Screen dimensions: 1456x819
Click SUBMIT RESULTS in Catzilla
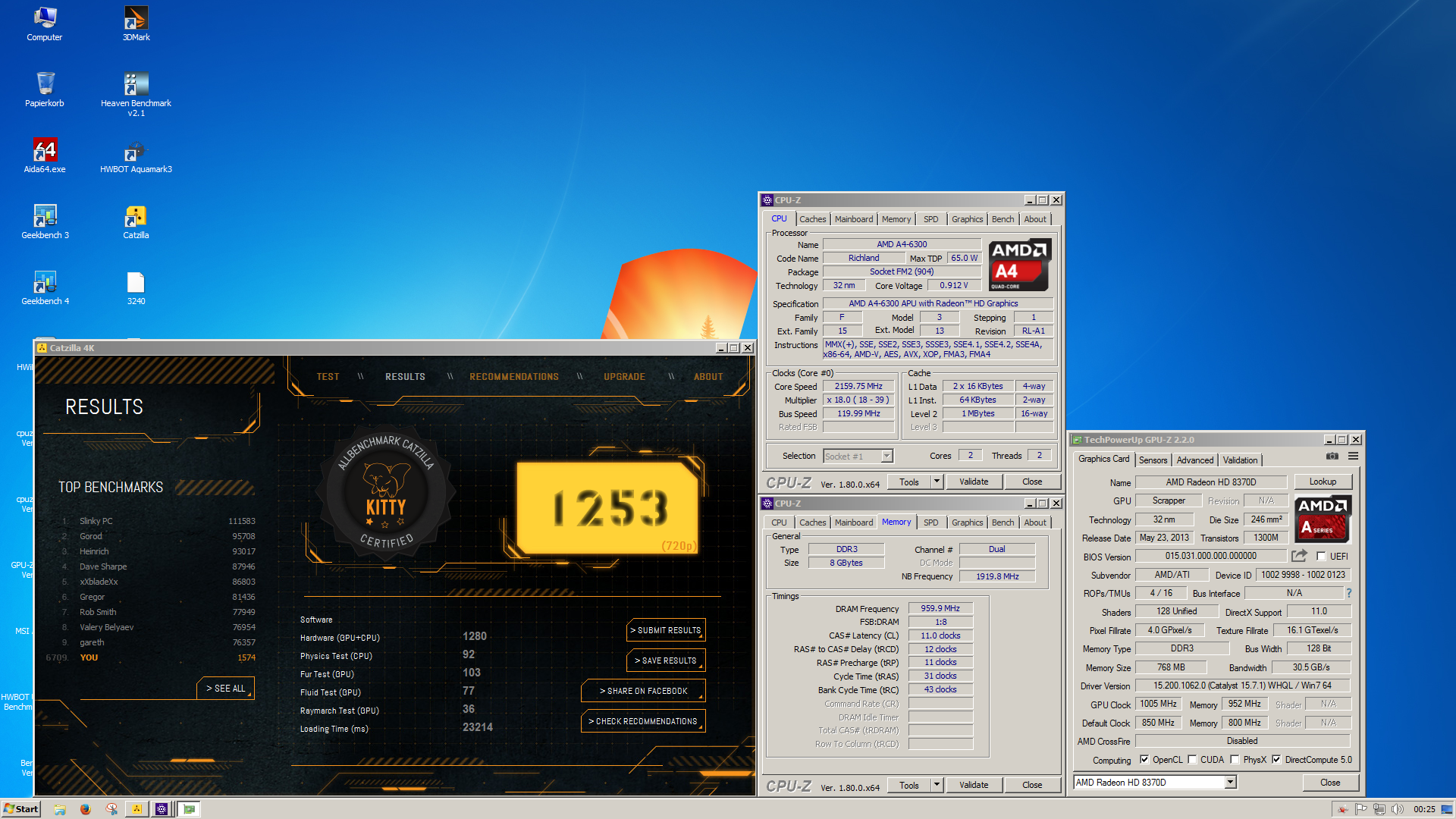click(x=667, y=630)
